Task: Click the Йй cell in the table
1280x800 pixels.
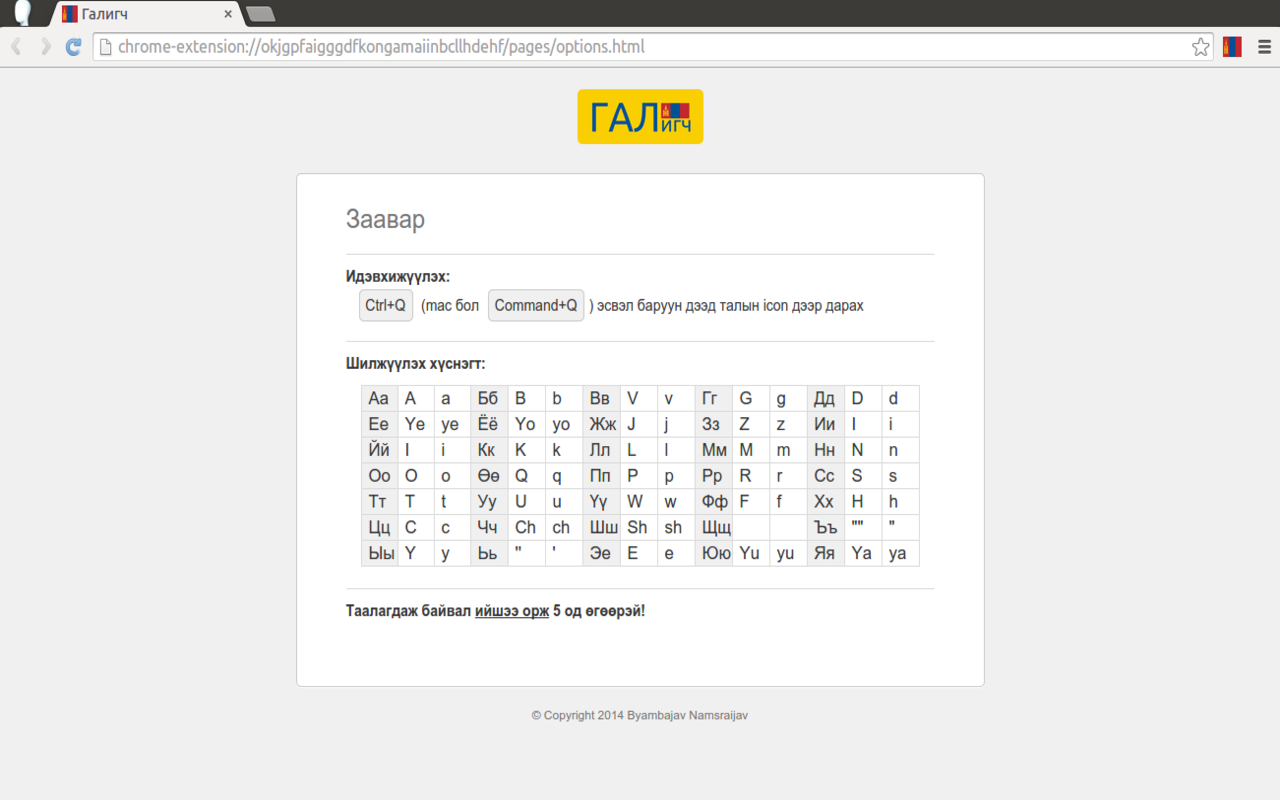Action: pos(380,450)
